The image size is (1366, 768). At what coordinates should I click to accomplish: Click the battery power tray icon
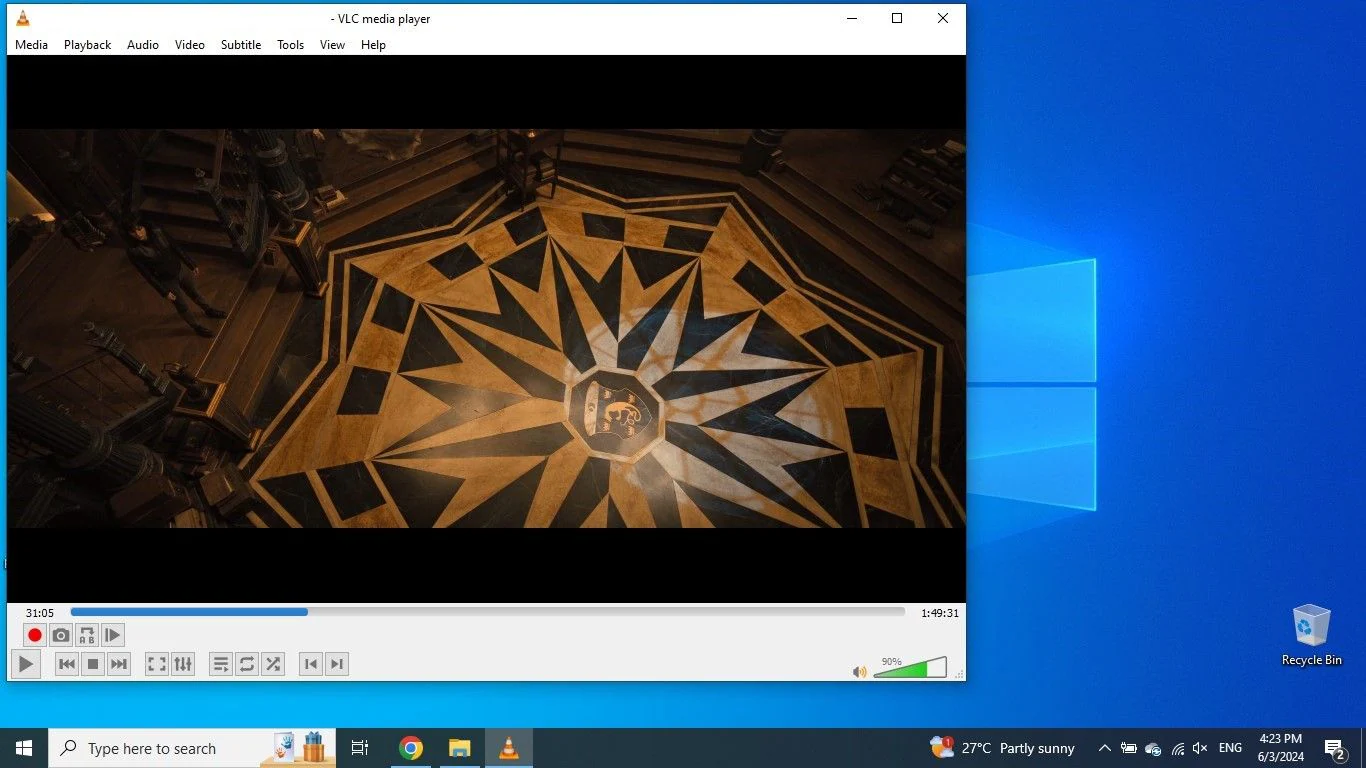coord(1128,748)
